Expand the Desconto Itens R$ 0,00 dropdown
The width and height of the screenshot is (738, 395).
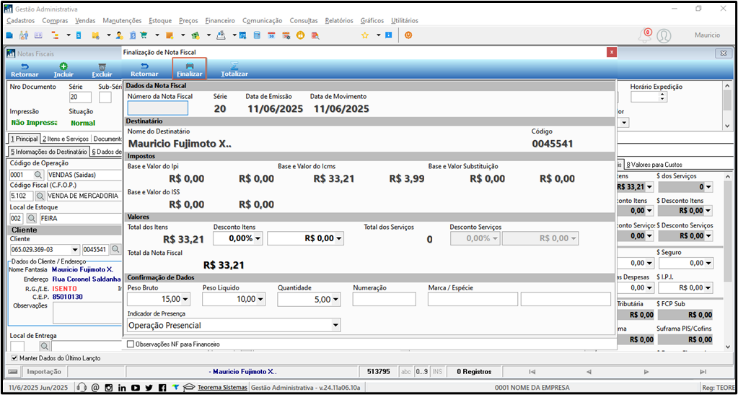click(x=339, y=239)
